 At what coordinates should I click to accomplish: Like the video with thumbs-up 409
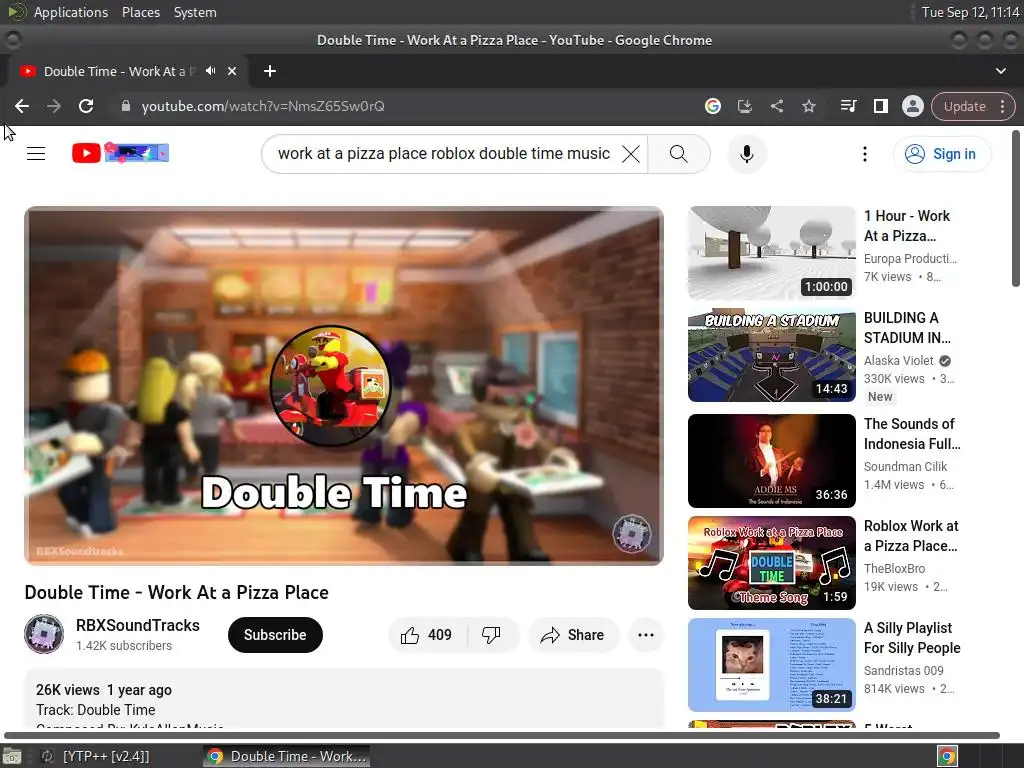pyautogui.click(x=428, y=635)
